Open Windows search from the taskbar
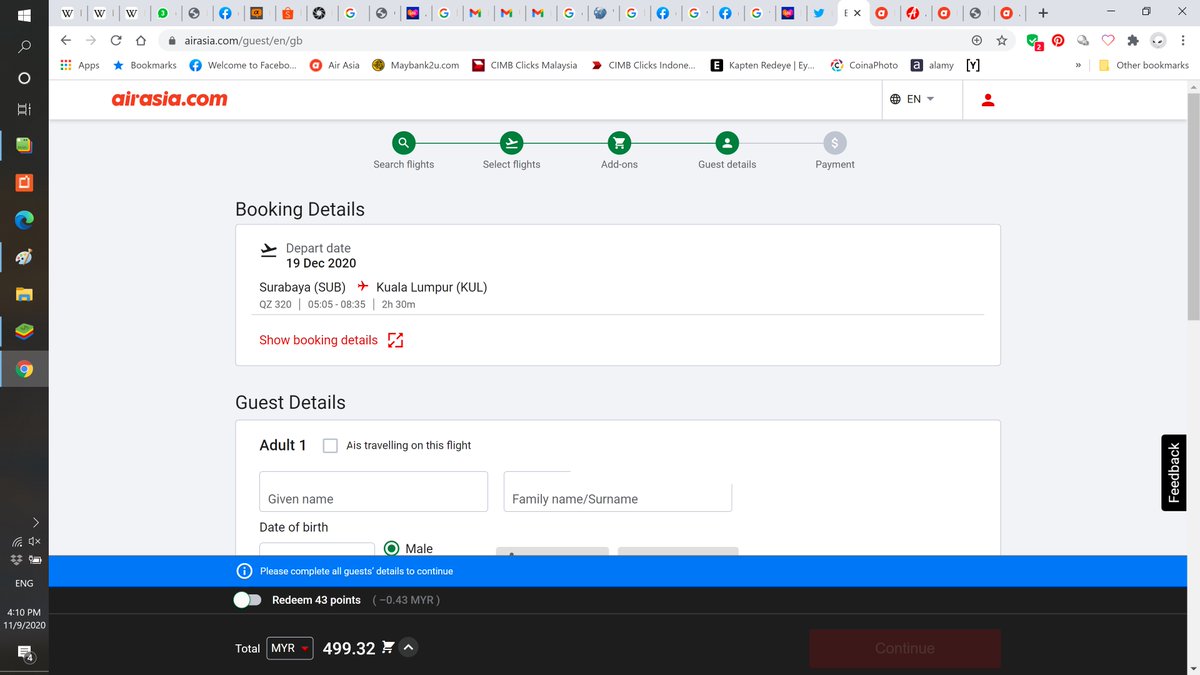The image size is (1200, 675). point(24,46)
